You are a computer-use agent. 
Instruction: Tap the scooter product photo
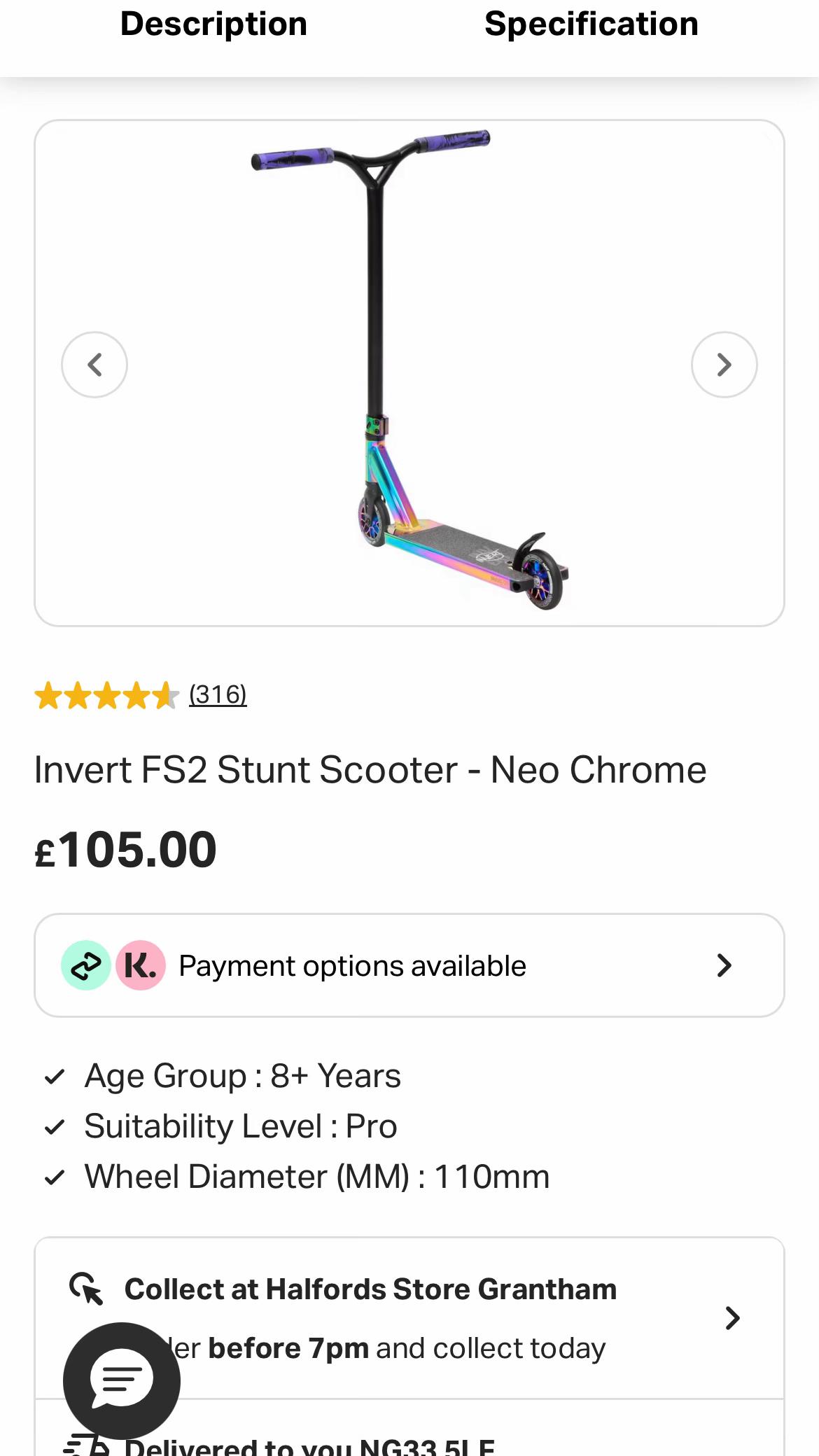coord(409,370)
